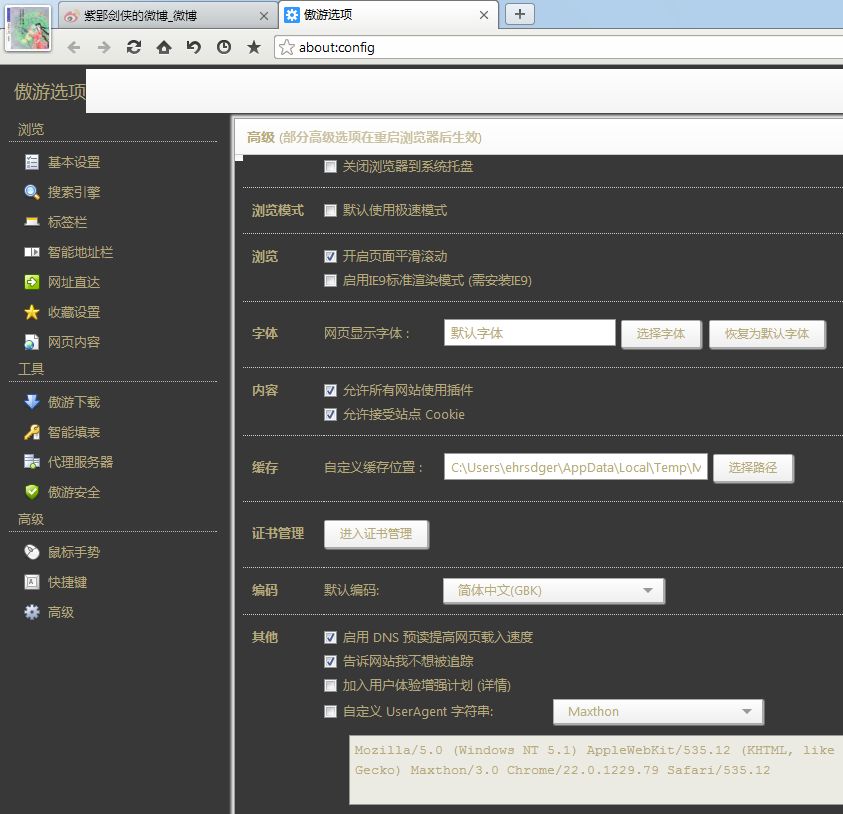Go to Home via house icon
This screenshot has height=814, width=843.
click(x=164, y=47)
